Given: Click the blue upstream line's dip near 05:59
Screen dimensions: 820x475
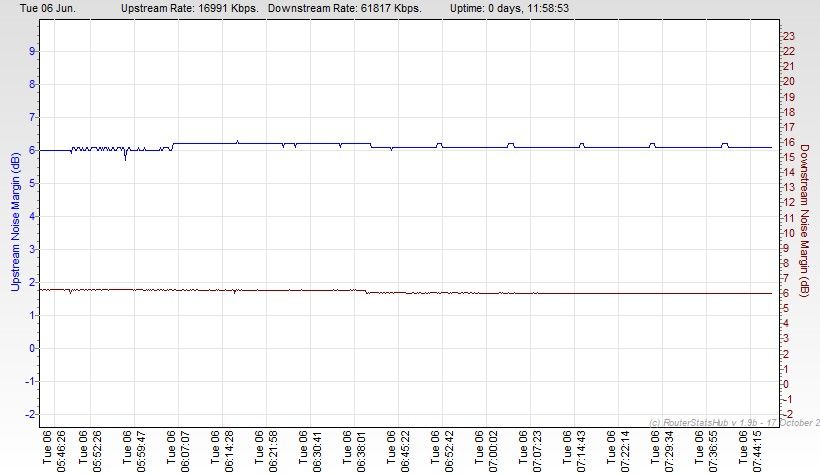Looking at the screenshot, I should tap(126, 155).
